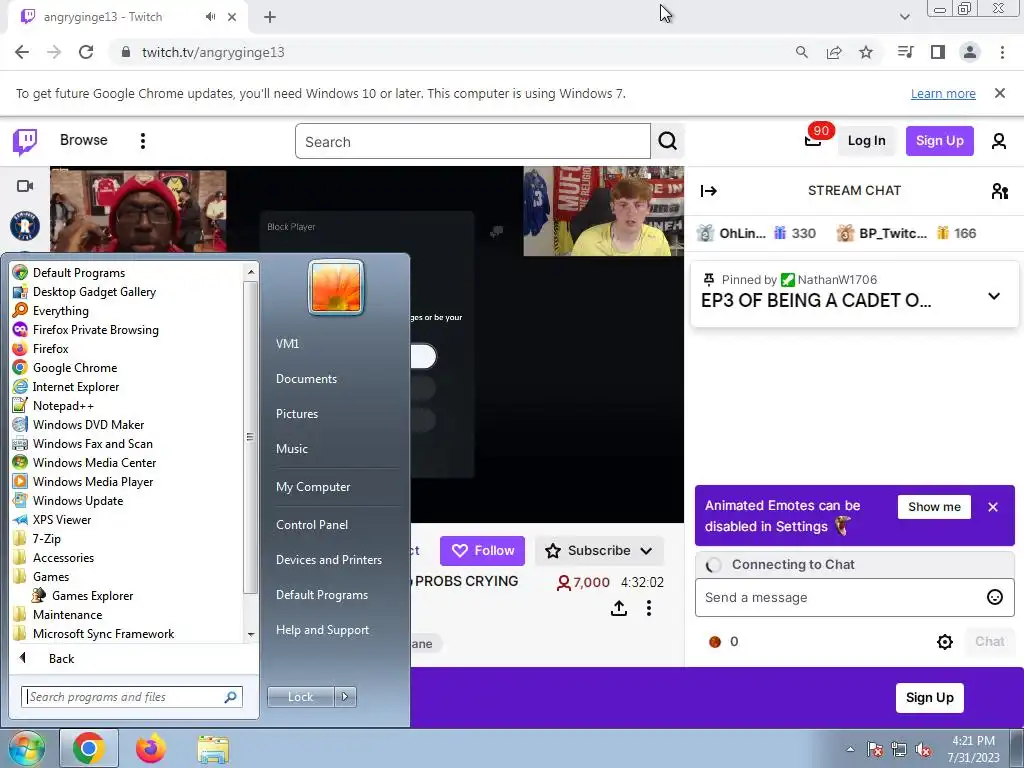The image size is (1024, 768).
Task: Open the user account avatar menu
Action: coord(999,141)
